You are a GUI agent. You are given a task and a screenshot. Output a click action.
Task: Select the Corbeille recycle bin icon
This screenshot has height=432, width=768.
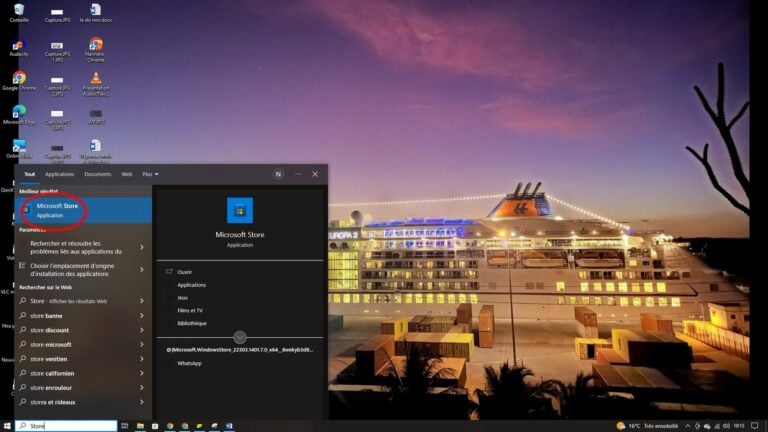(18, 10)
